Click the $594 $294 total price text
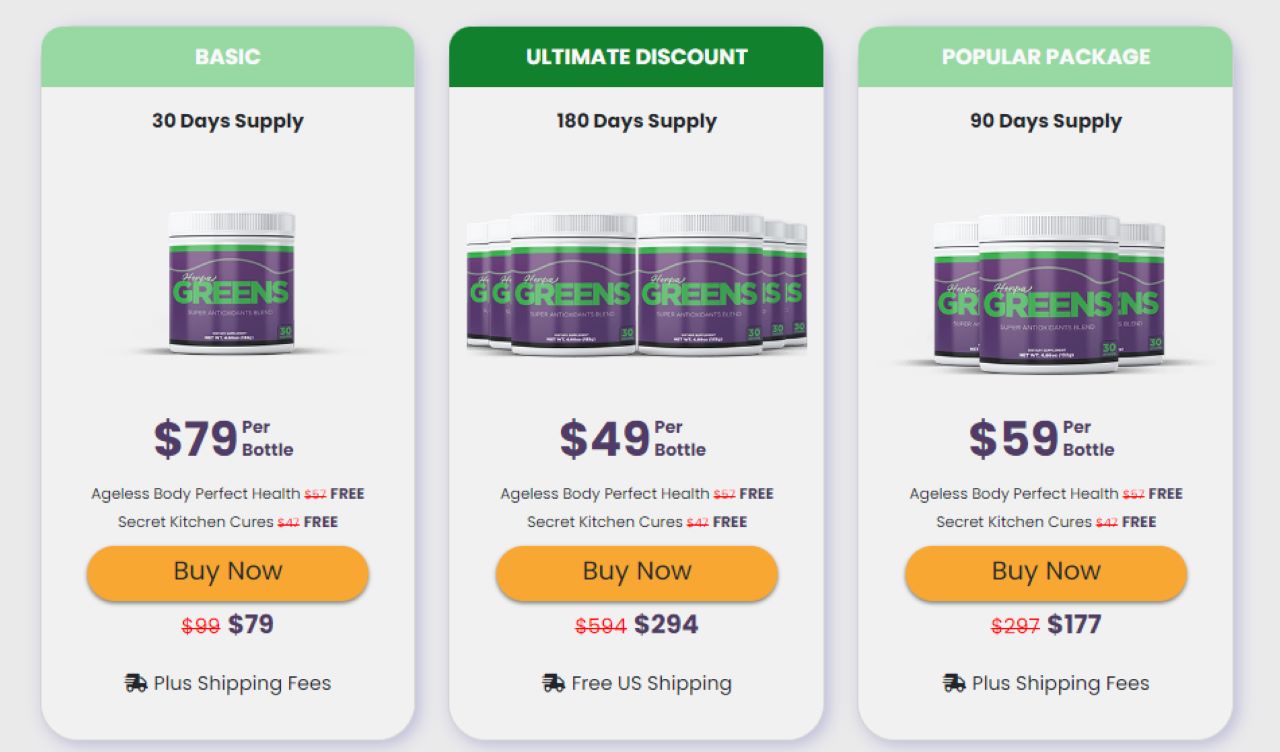Screen dimensions: 1280x752 (x=637, y=625)
